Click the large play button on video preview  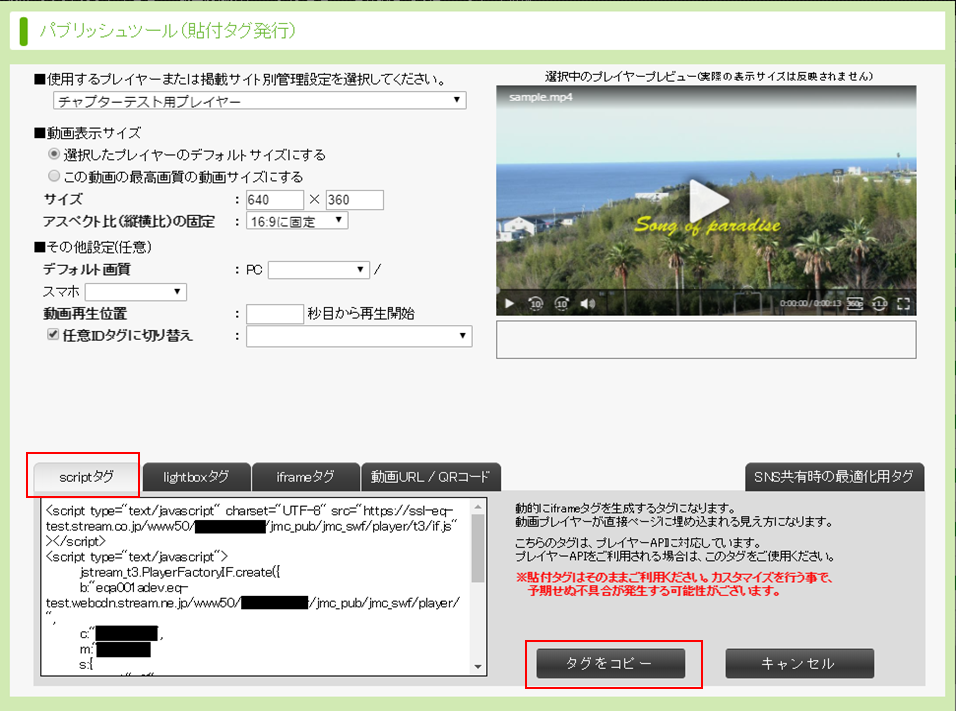(707, 200)
